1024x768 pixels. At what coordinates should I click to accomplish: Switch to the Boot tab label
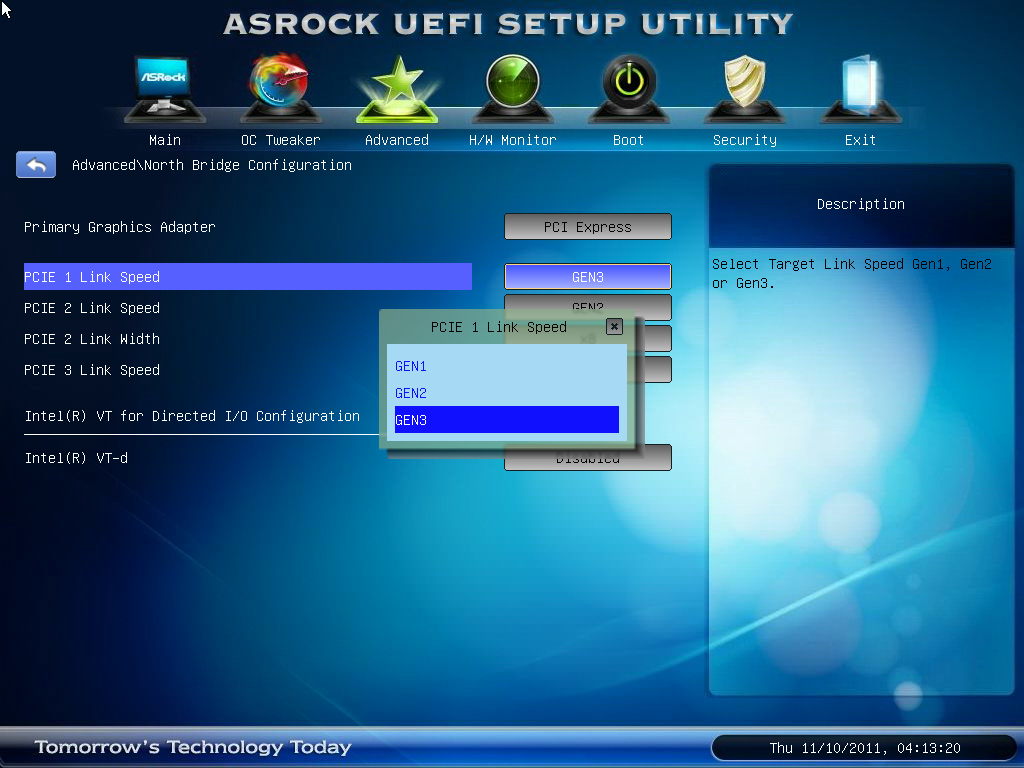coord(628,140)
